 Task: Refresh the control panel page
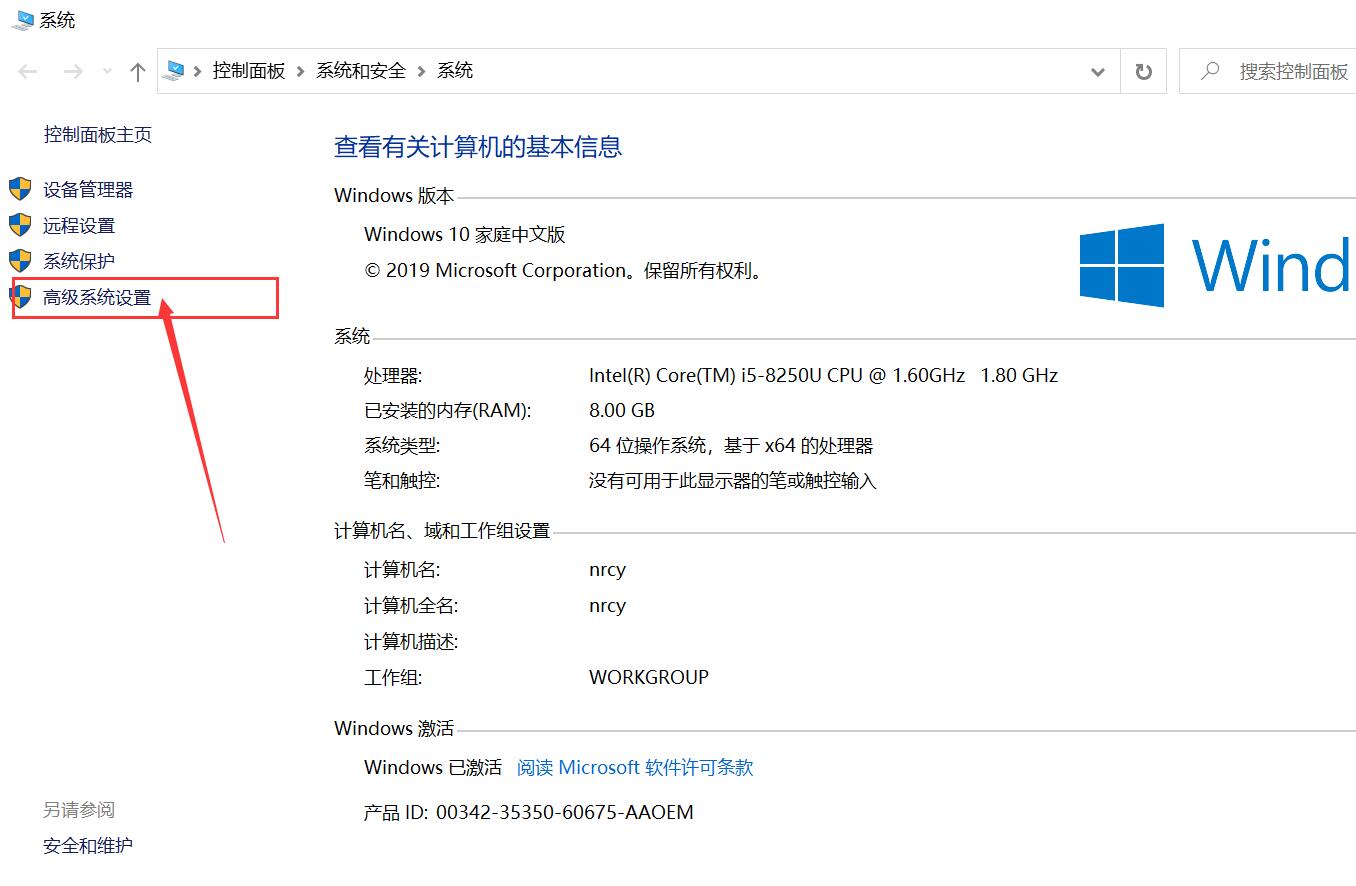pos(1143,72)
